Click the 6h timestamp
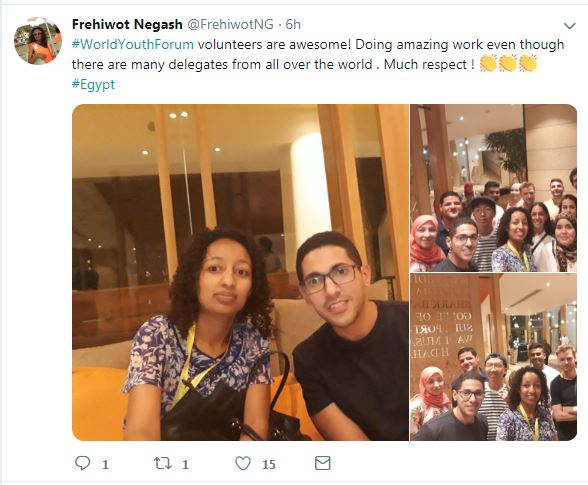Screen dimensions: 588x485 pos(293,24)
